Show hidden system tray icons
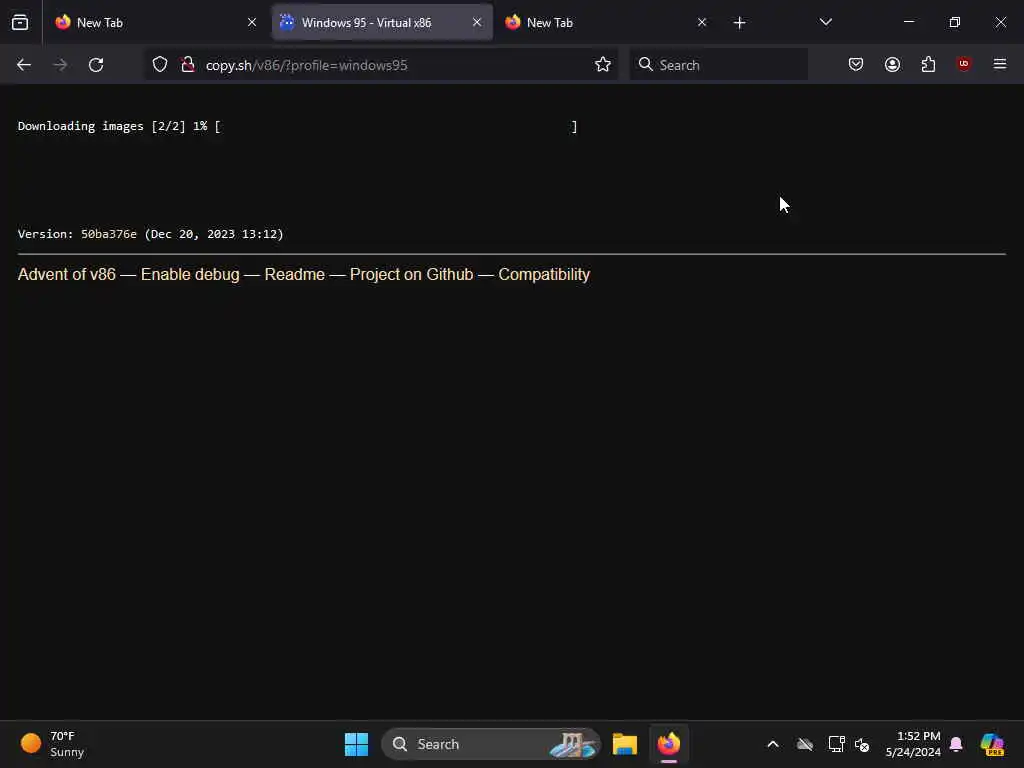Screen dimensions: 1024x768 (773, 744)
